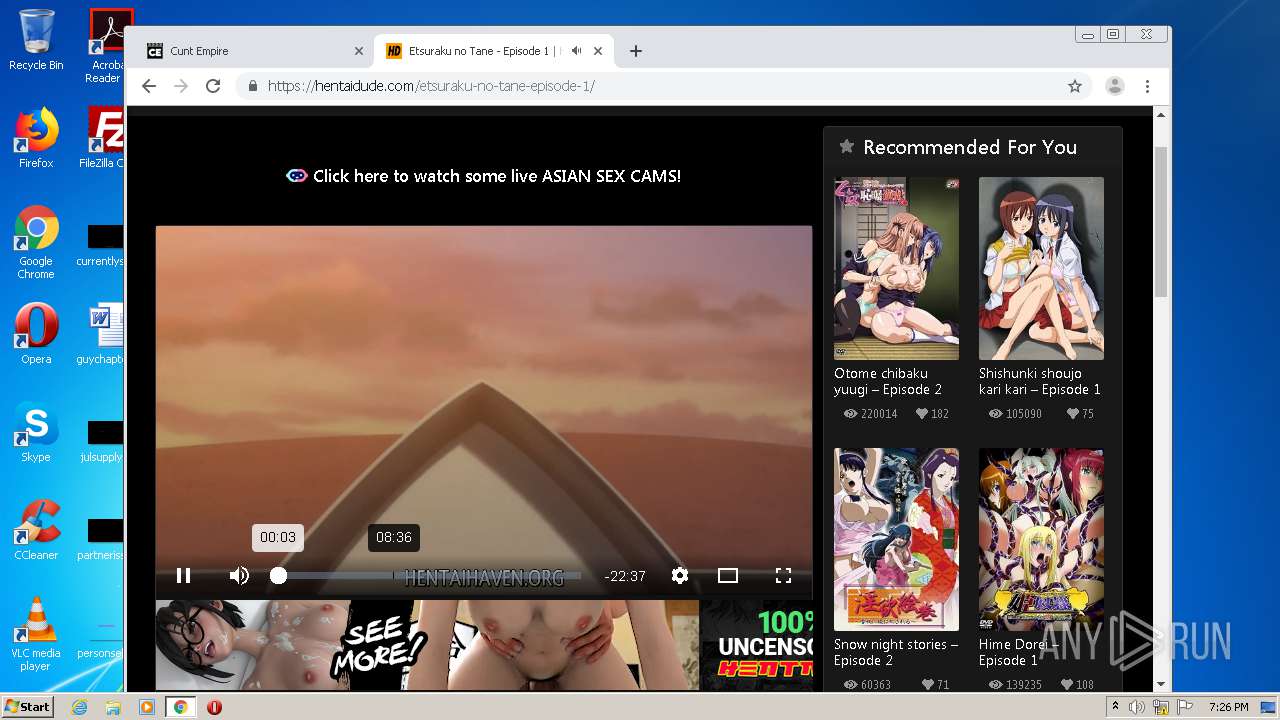Click the Recommended For You heading

(x=970, y=147)
